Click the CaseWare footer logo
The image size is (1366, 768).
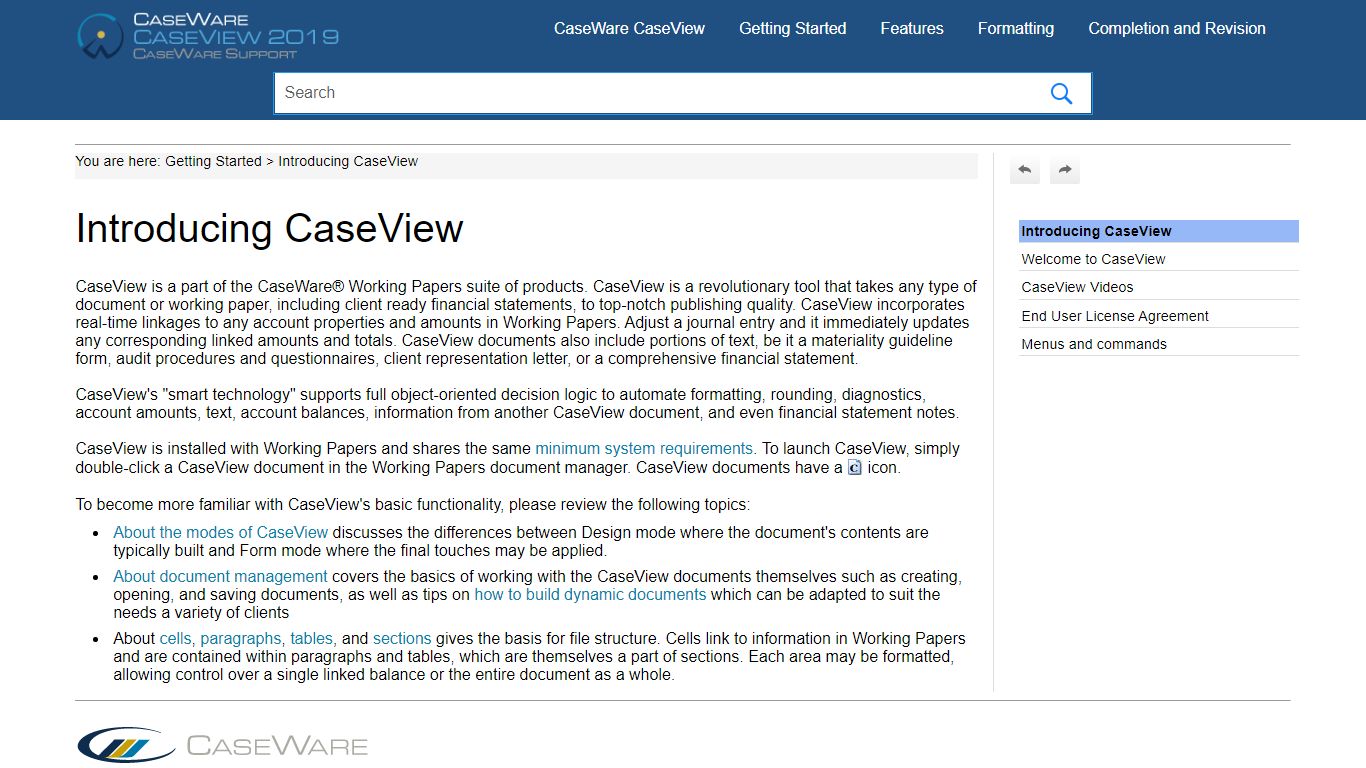(x=222, y=745)
